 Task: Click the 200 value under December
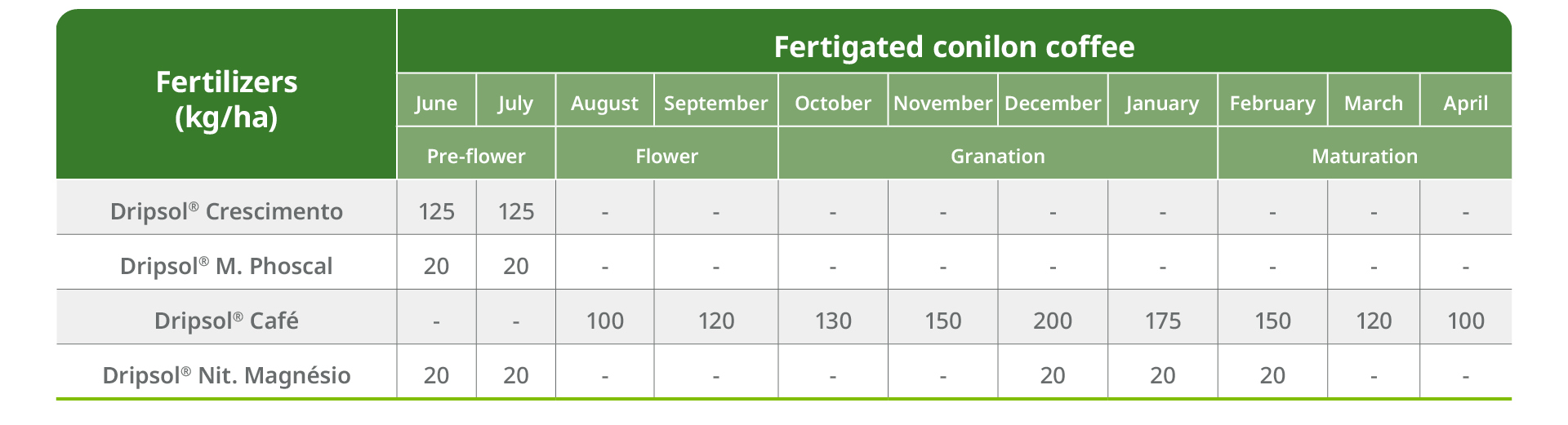1053,321
